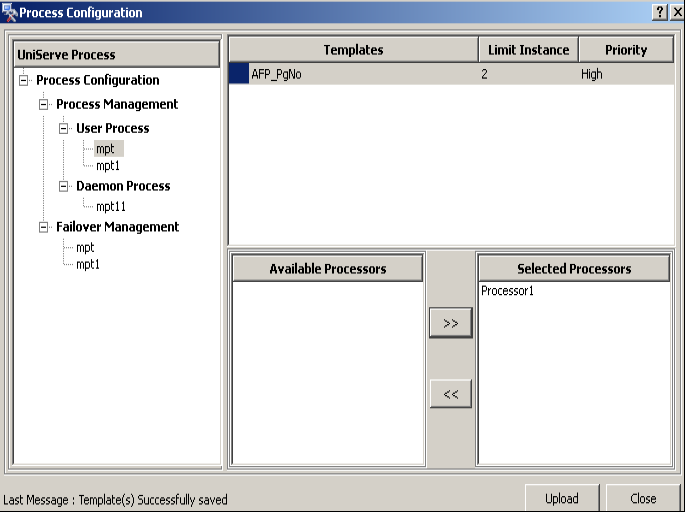Collapse the User Process node
Viewport: 685px width, 512px height.
click(63, 128)
